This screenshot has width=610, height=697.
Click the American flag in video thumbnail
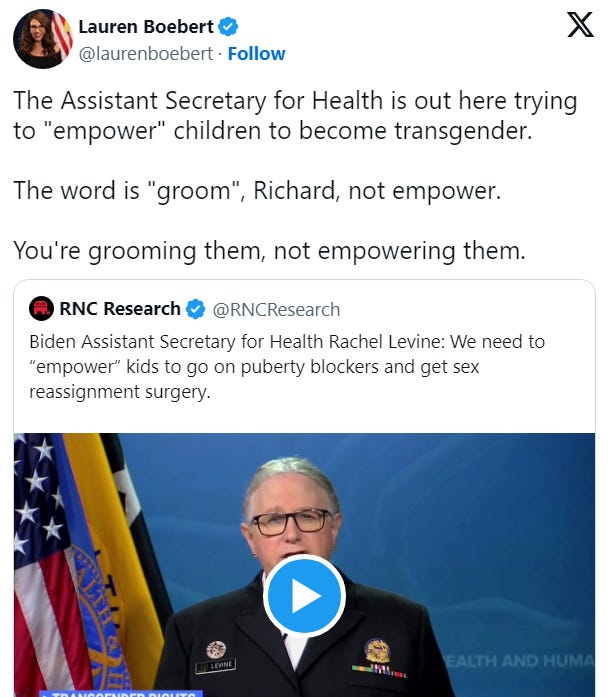(x=42, y=565)
